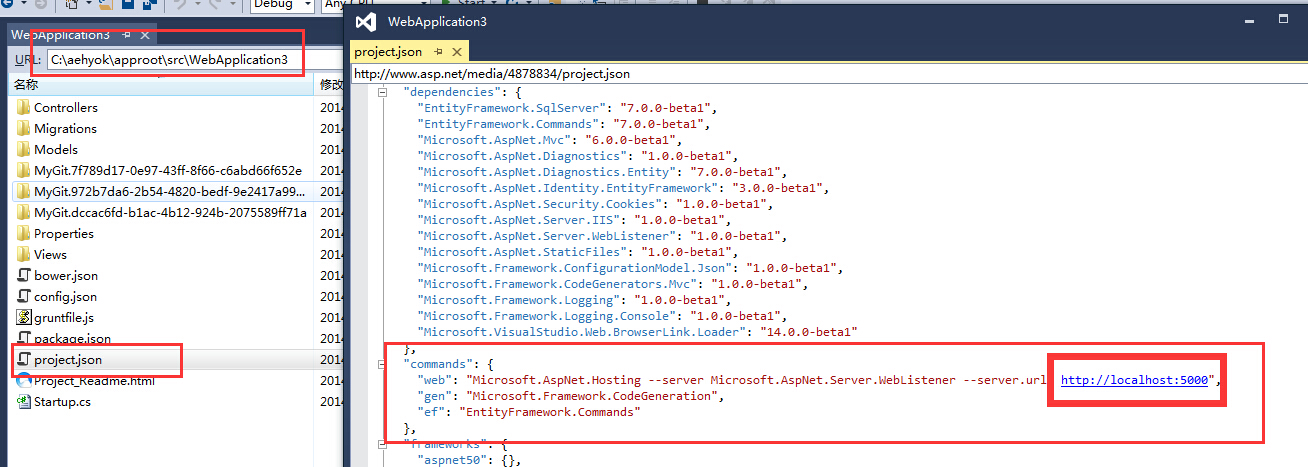Click the "Microsoft.Framework.Logging.Console" line
Viewport: 1308px width, 467px height.
[602, 316]
